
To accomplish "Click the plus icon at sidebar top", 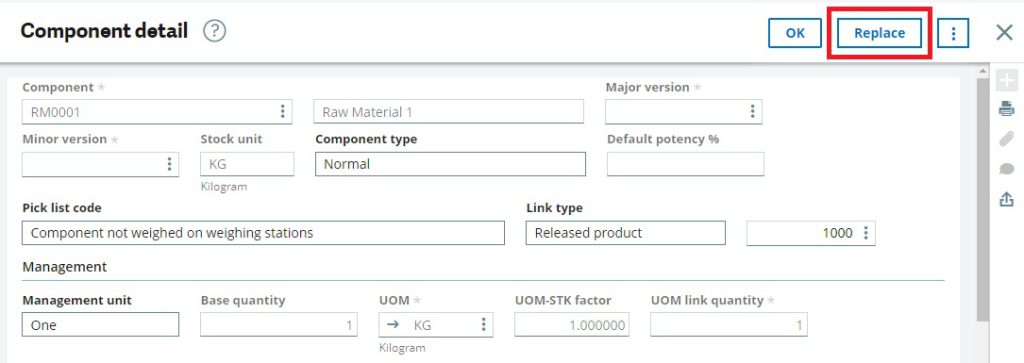I will click(x=1006, y=81).
